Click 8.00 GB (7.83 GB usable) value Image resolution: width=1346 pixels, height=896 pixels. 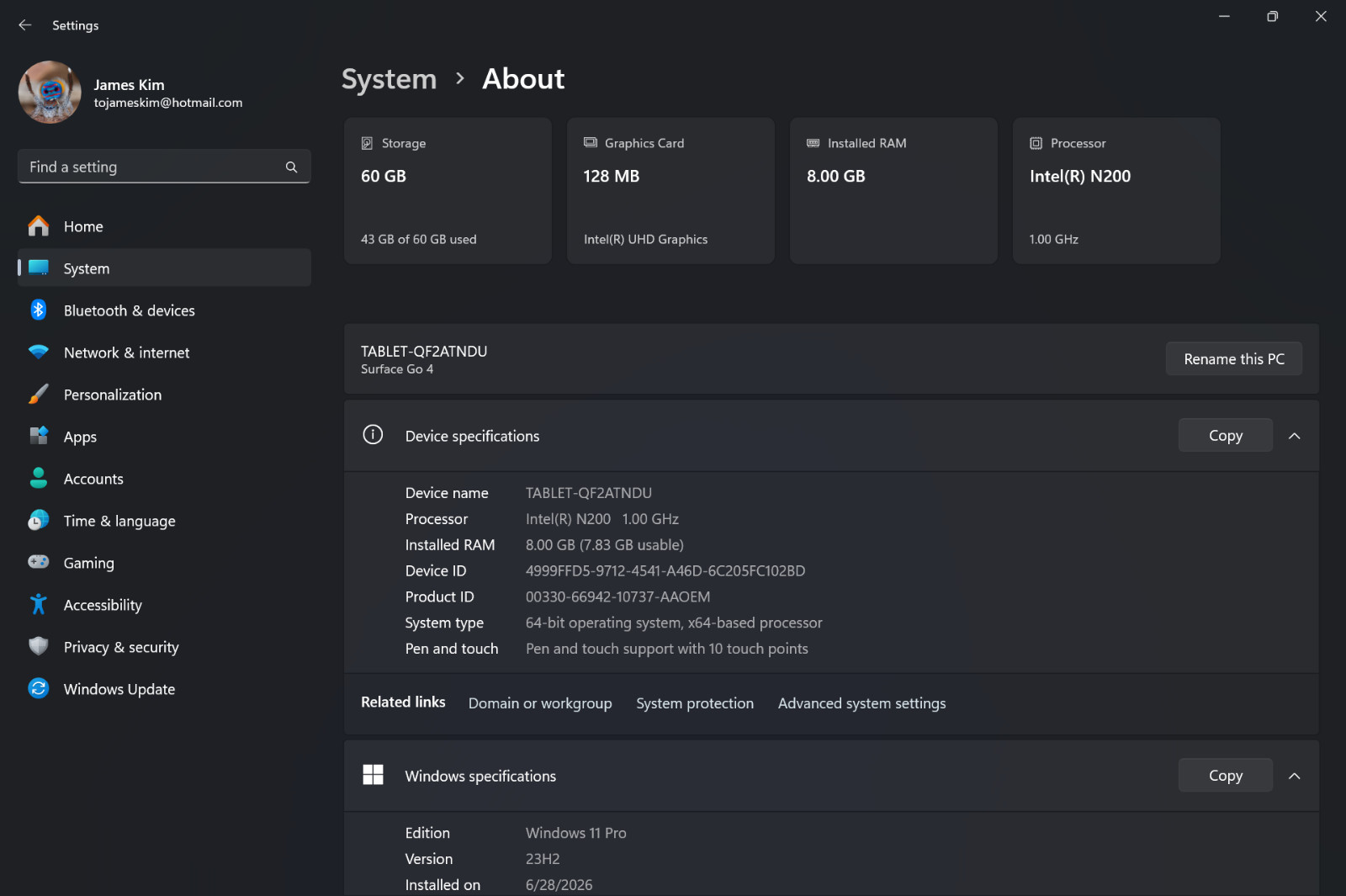pyautogui.click(x=605, y=545)
